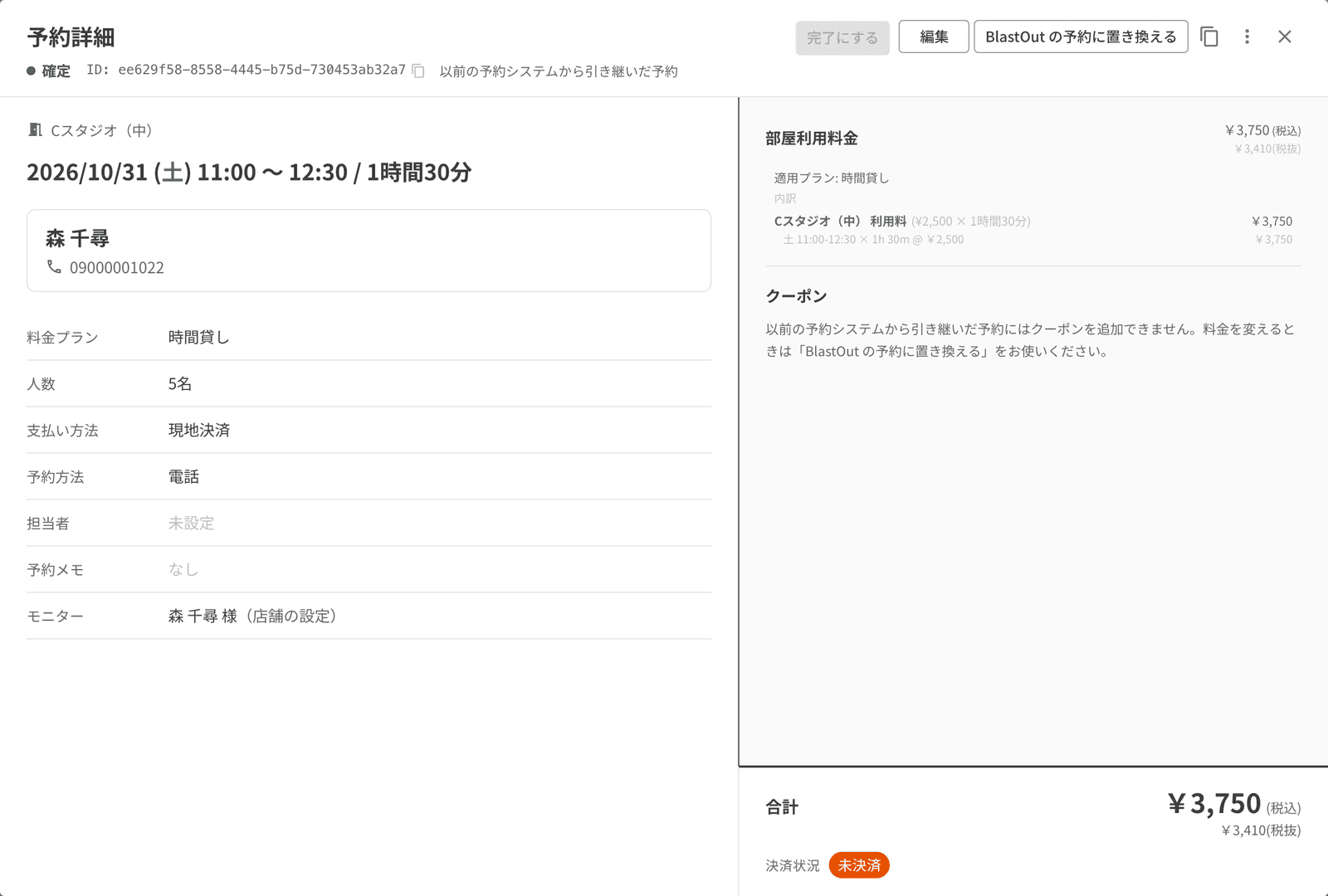
Task: Select the customer card 森 千尋
Action: coord(369,251)
